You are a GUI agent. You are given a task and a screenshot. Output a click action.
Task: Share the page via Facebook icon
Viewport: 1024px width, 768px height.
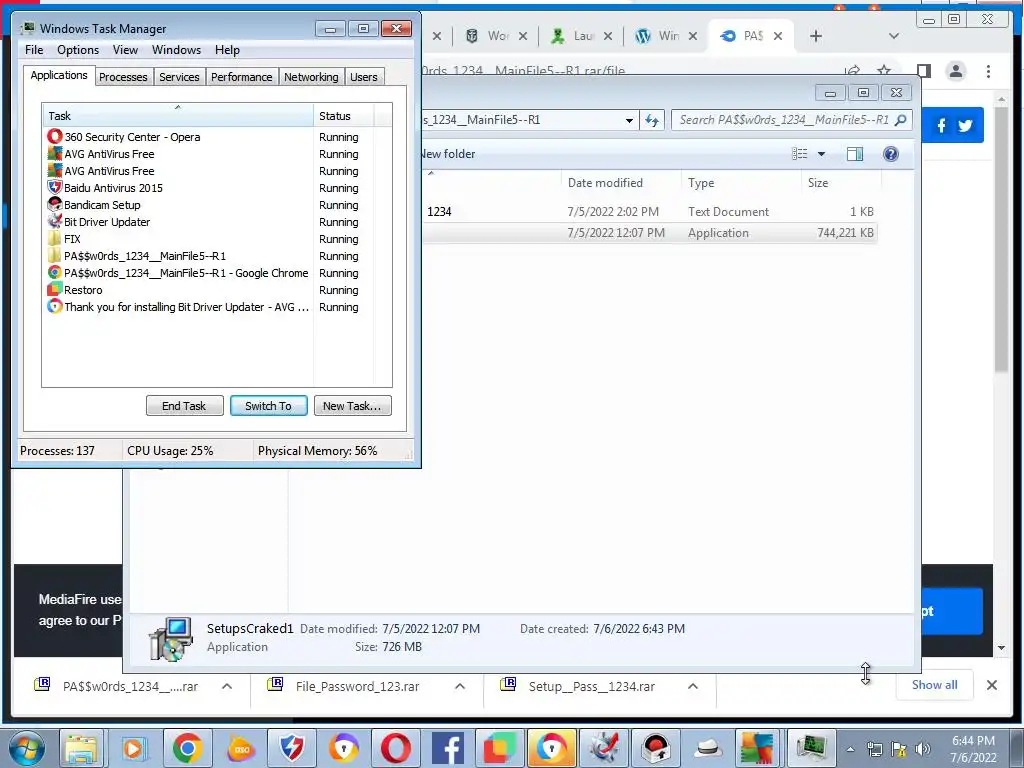tap(941, 125)
